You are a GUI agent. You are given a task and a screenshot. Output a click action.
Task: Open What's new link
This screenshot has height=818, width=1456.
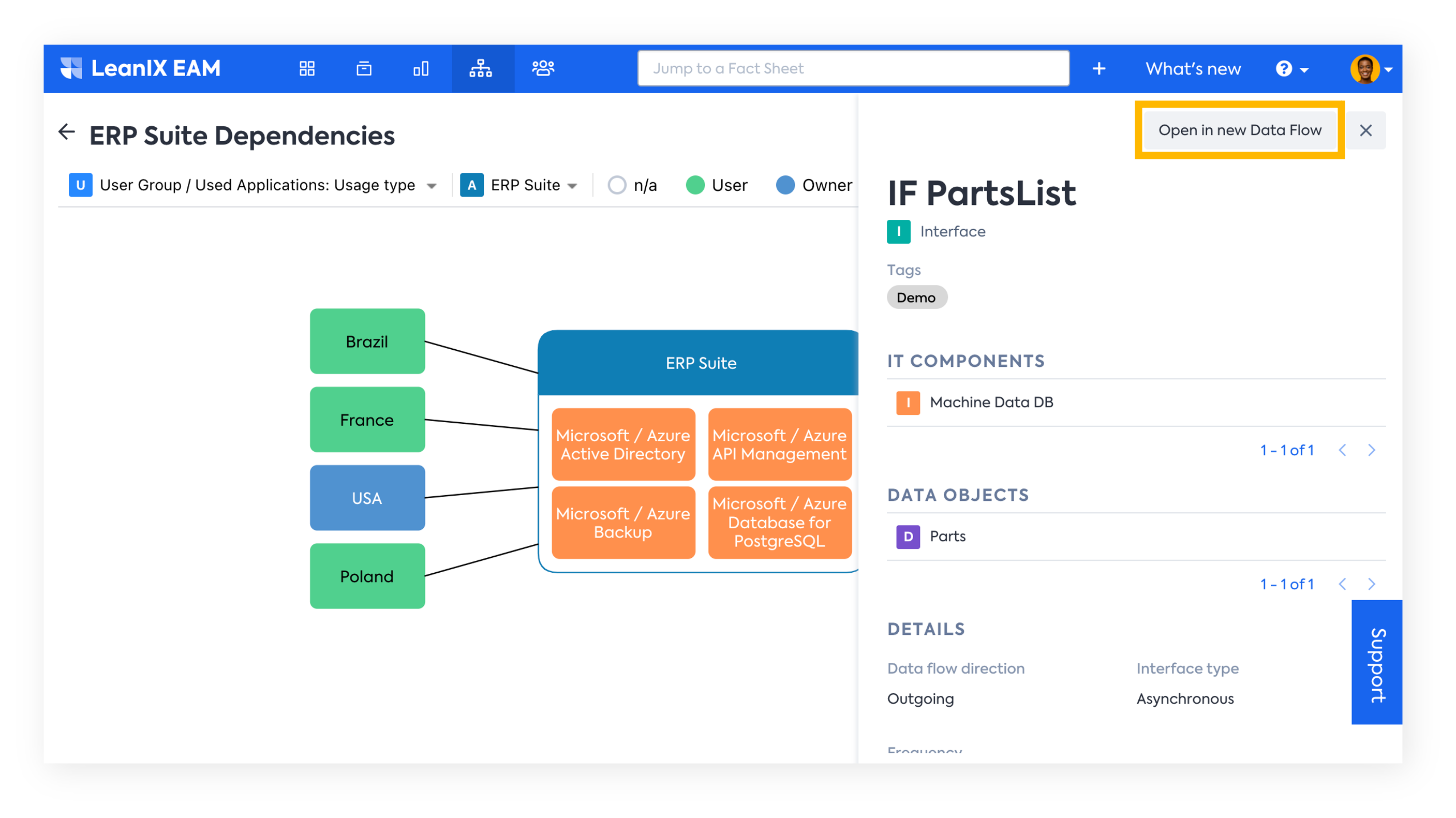1193,68
